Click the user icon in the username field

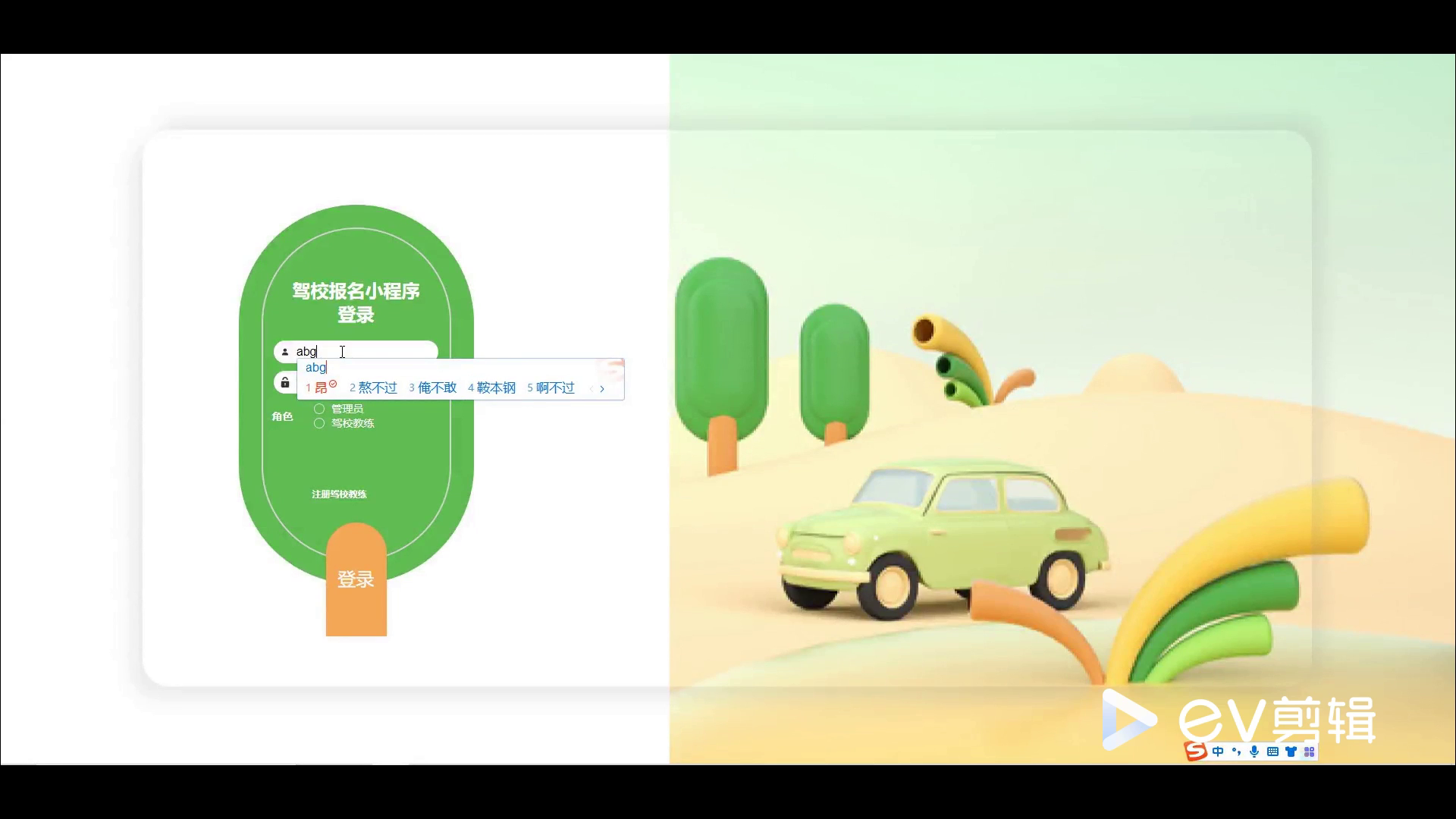285,352
